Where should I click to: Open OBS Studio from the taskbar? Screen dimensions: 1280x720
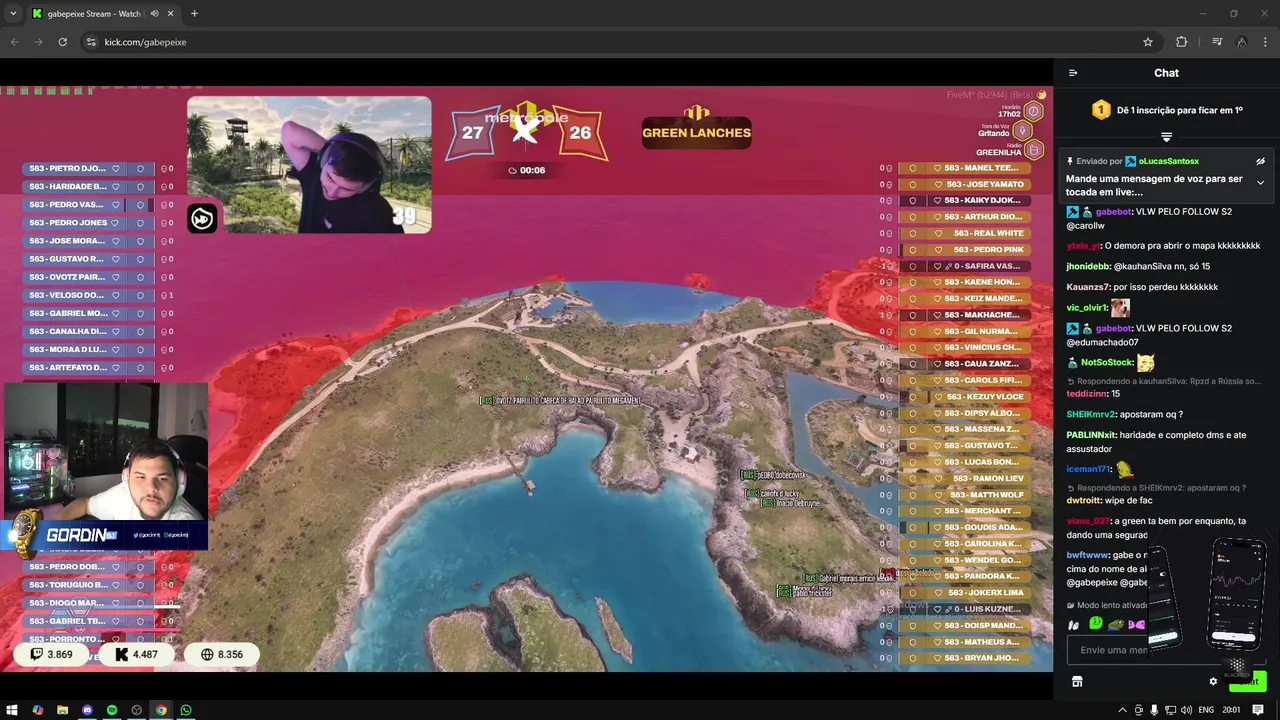[x=137, y=710]
